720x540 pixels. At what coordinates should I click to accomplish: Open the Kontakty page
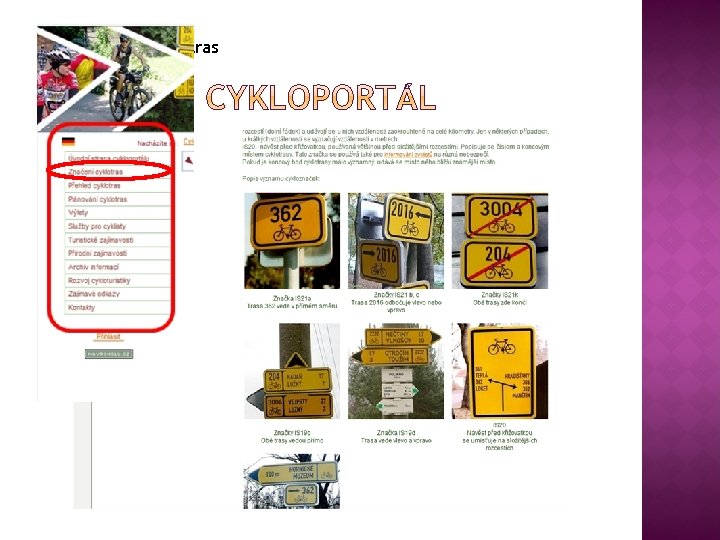pyautogui.click(x=117, y=308)
